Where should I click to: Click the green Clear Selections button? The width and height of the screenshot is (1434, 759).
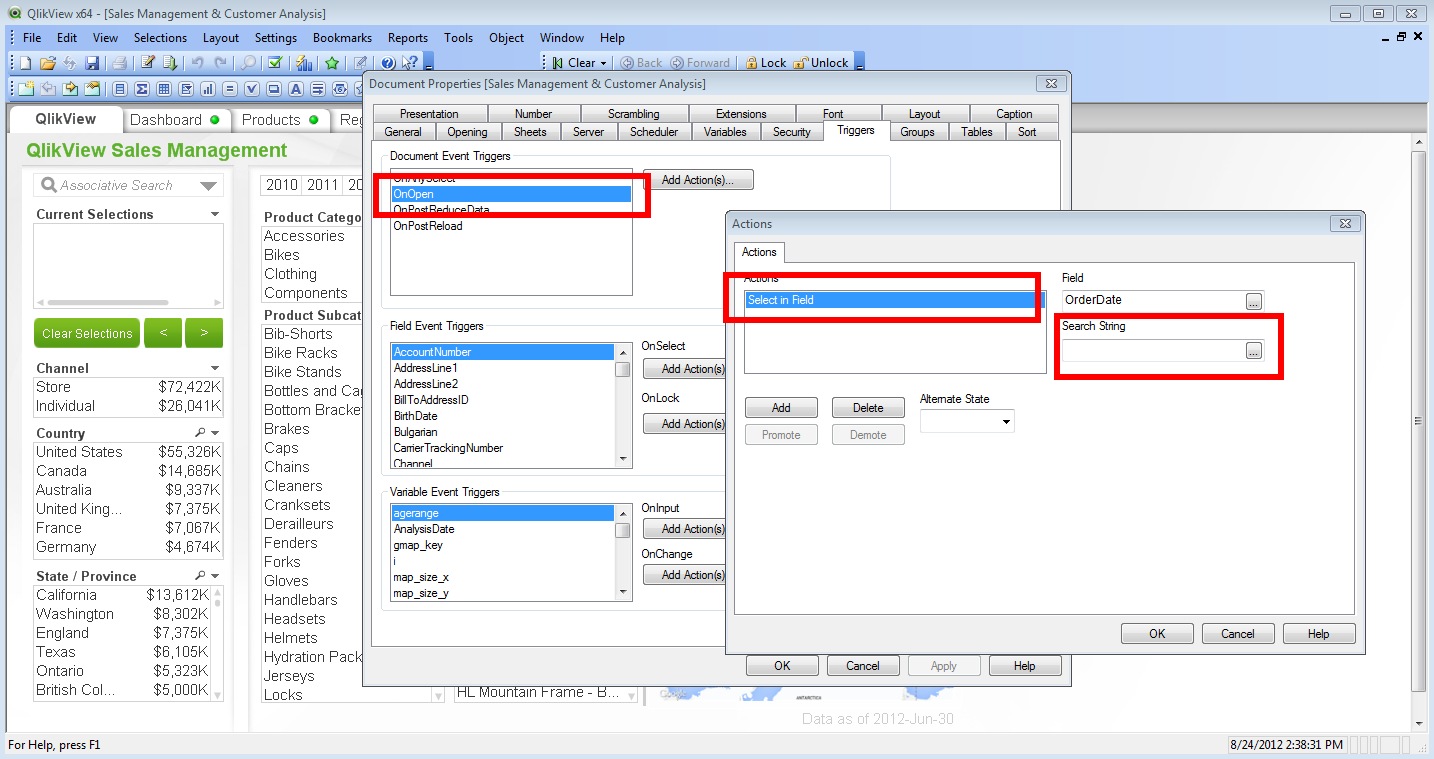(x=87, y=333)
